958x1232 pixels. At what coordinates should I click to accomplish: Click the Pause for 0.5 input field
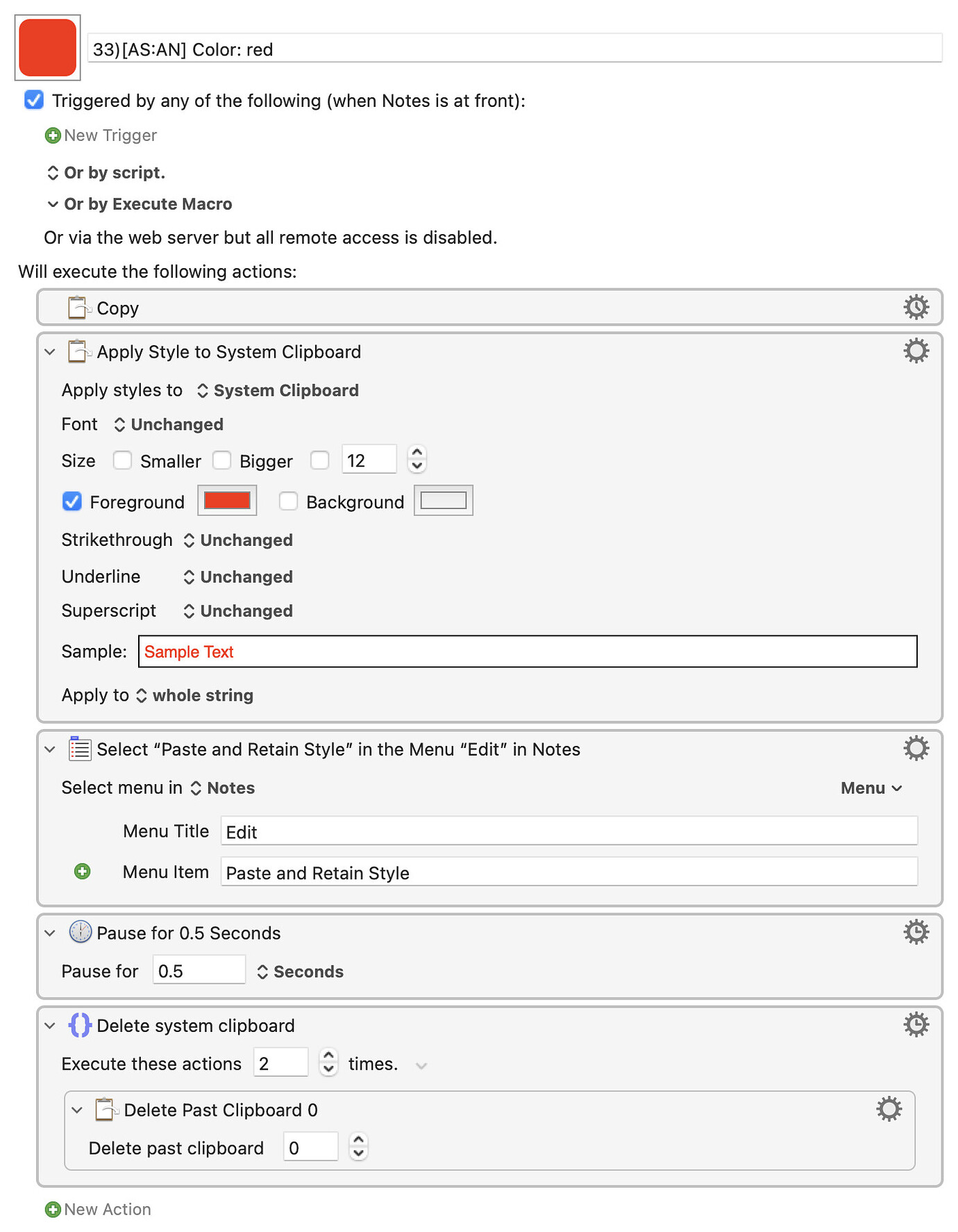[199, 970]
